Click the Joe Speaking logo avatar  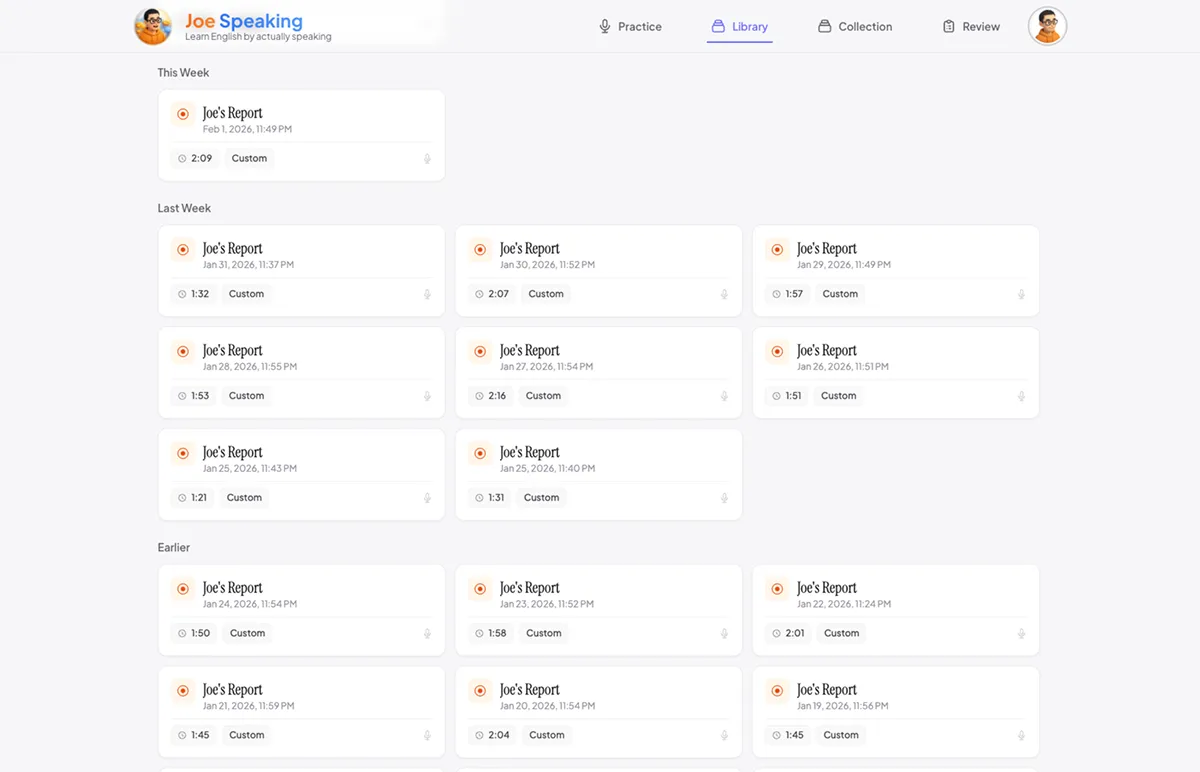[153, 26]
